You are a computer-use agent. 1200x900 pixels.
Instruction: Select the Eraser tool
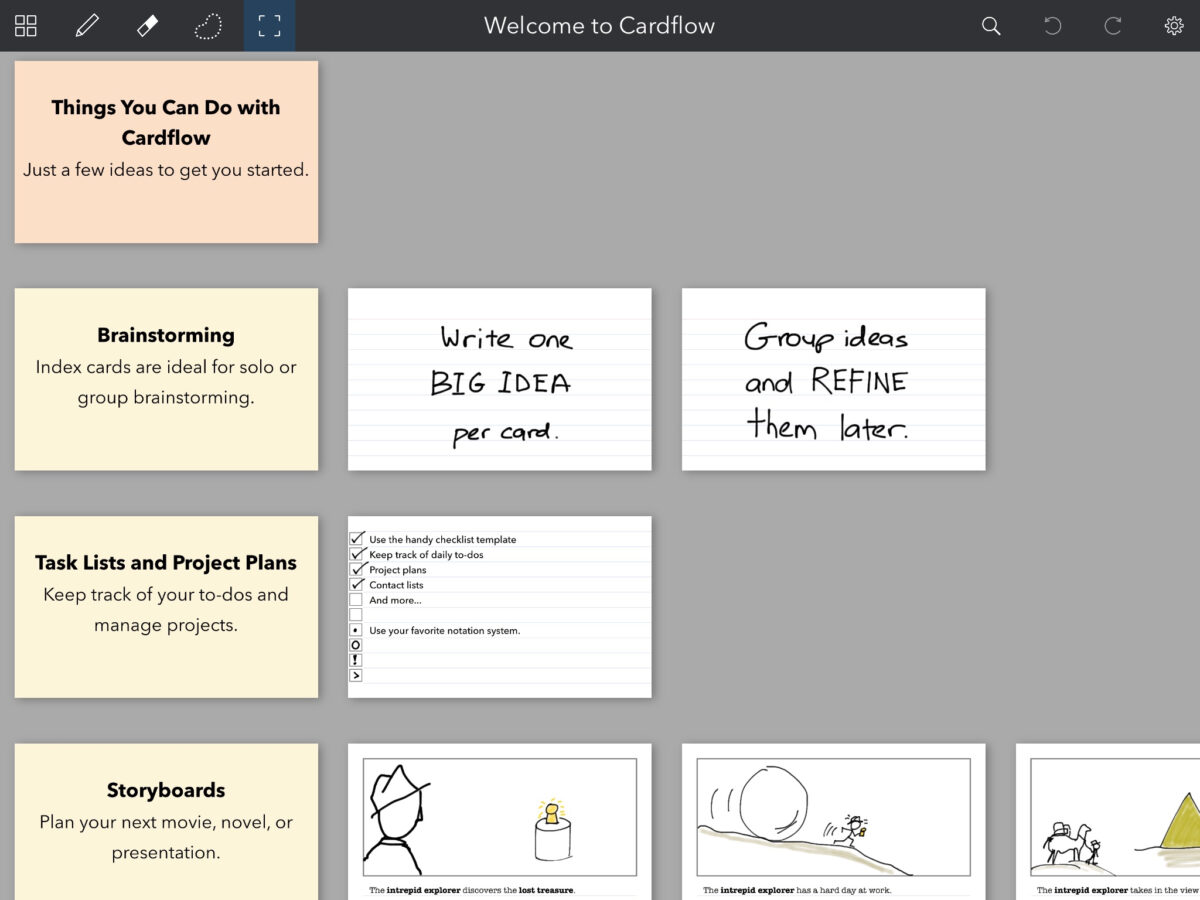147,26
